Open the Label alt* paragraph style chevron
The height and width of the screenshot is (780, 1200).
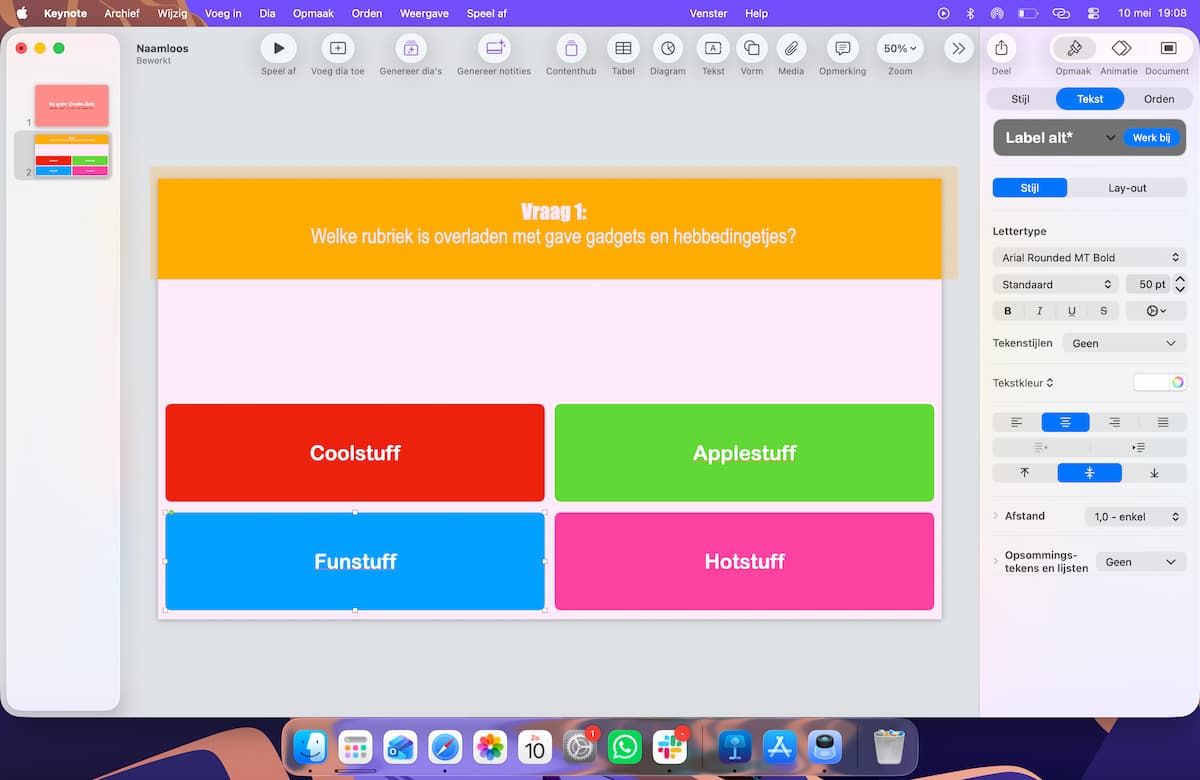[x=1110, y=138]
